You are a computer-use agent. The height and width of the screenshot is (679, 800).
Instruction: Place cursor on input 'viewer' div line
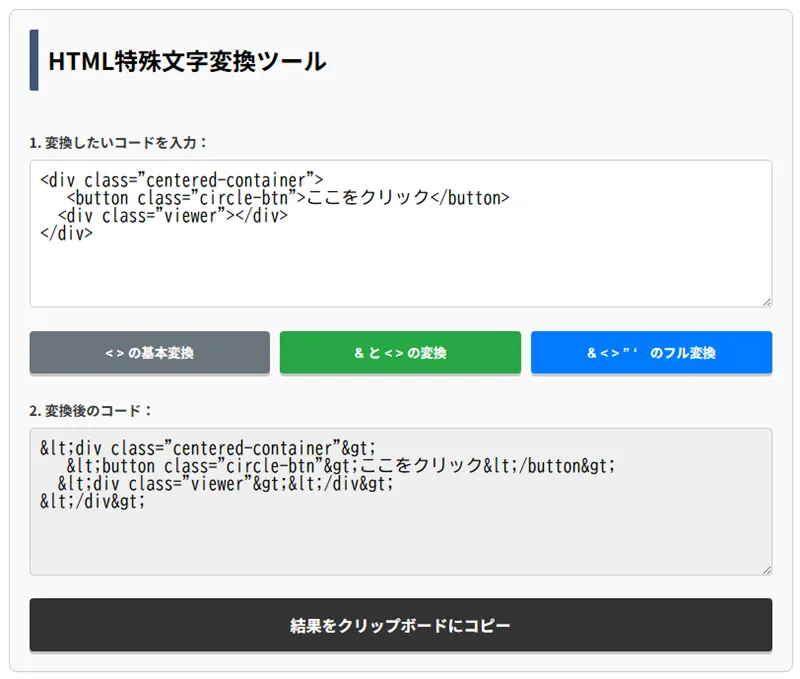[172, 216]
